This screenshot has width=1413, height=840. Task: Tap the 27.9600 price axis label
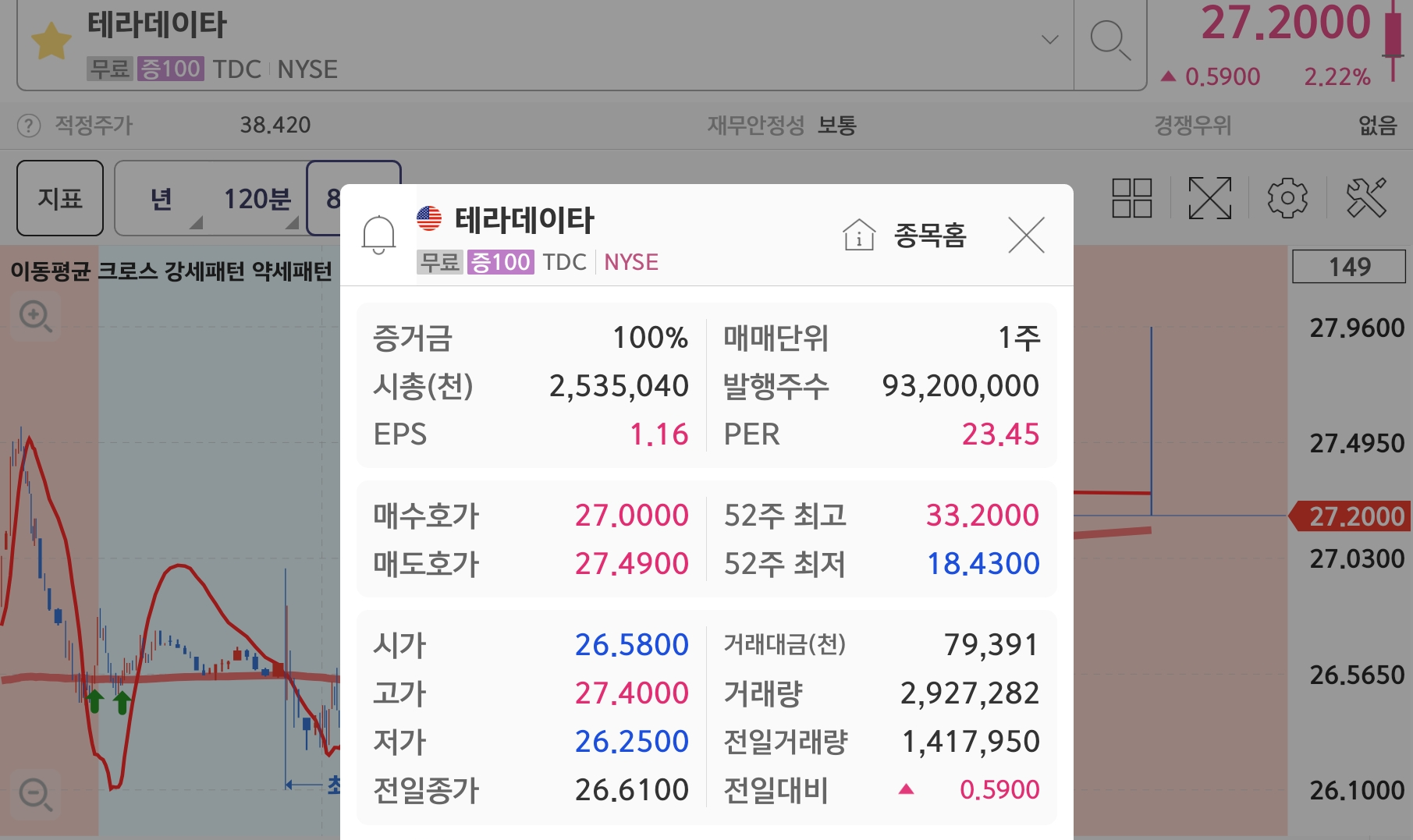pos(1357,328)
